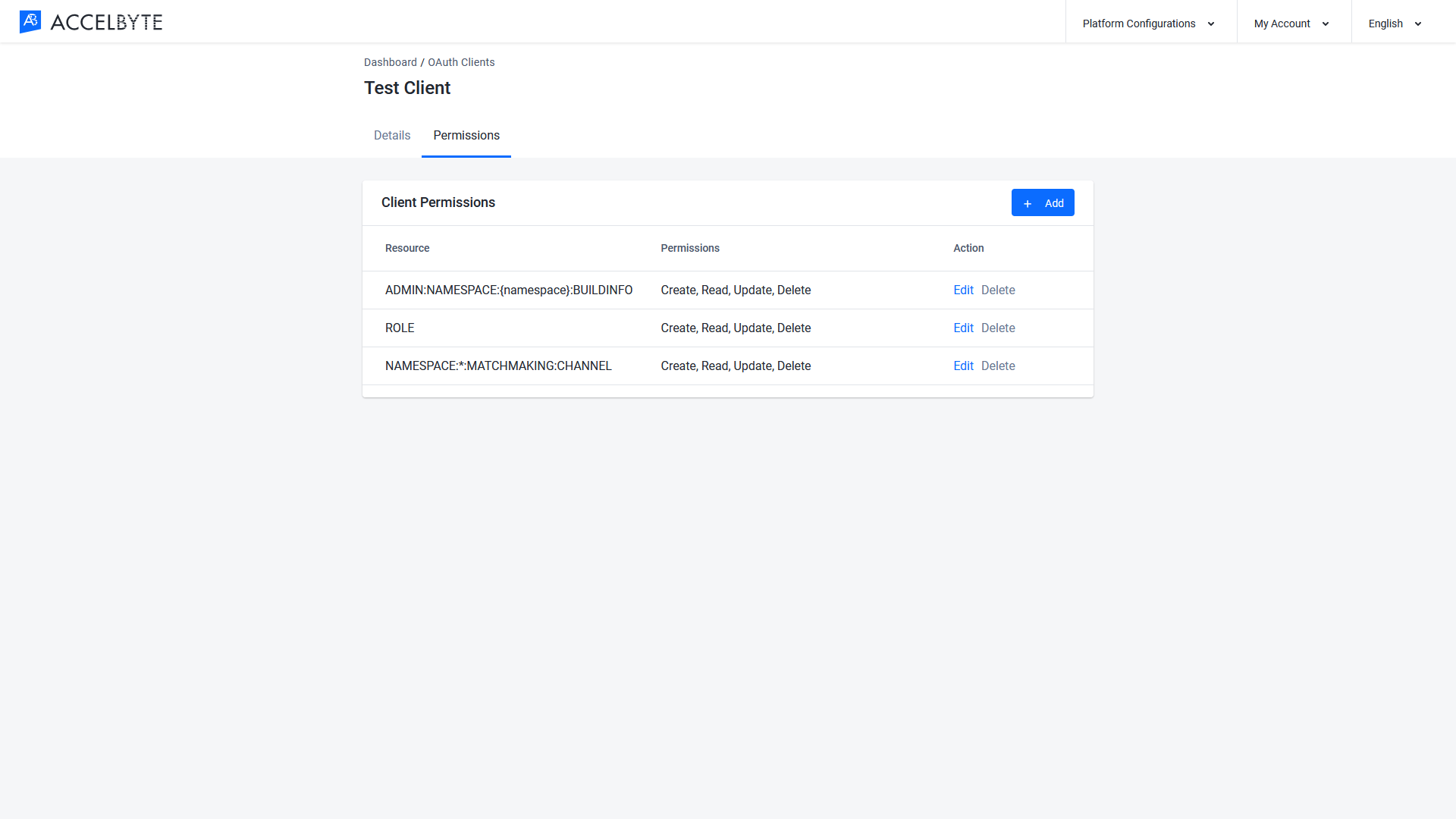This screenshot has width=1456, height=819.
Task: Open Platform Configurations dropdown
Action: tap(1150, 24)
